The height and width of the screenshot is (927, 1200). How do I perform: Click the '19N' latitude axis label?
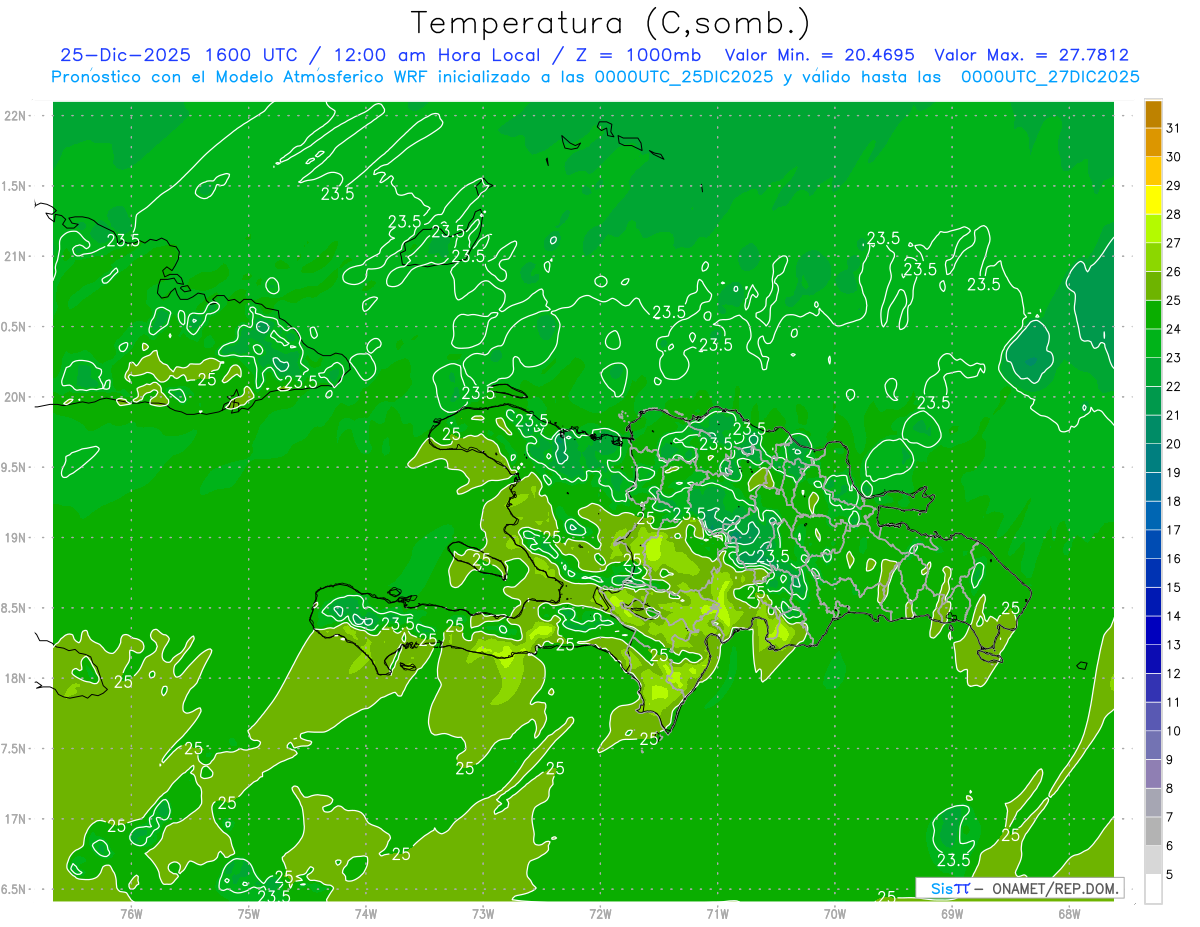click(x=15, y=537)
